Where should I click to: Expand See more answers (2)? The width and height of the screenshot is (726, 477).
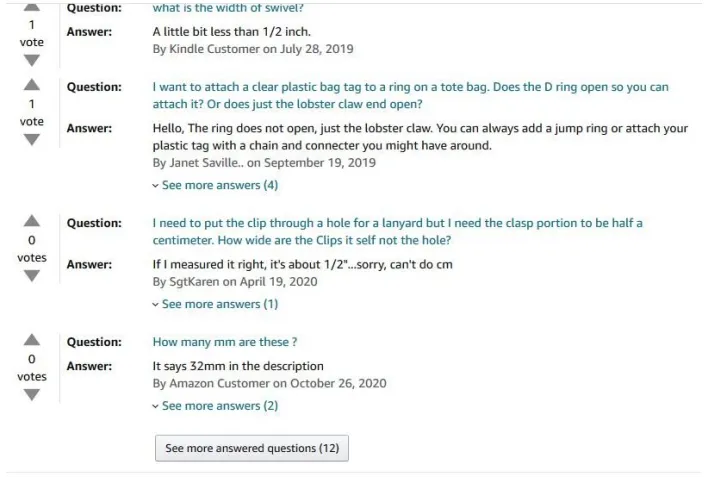215,406
